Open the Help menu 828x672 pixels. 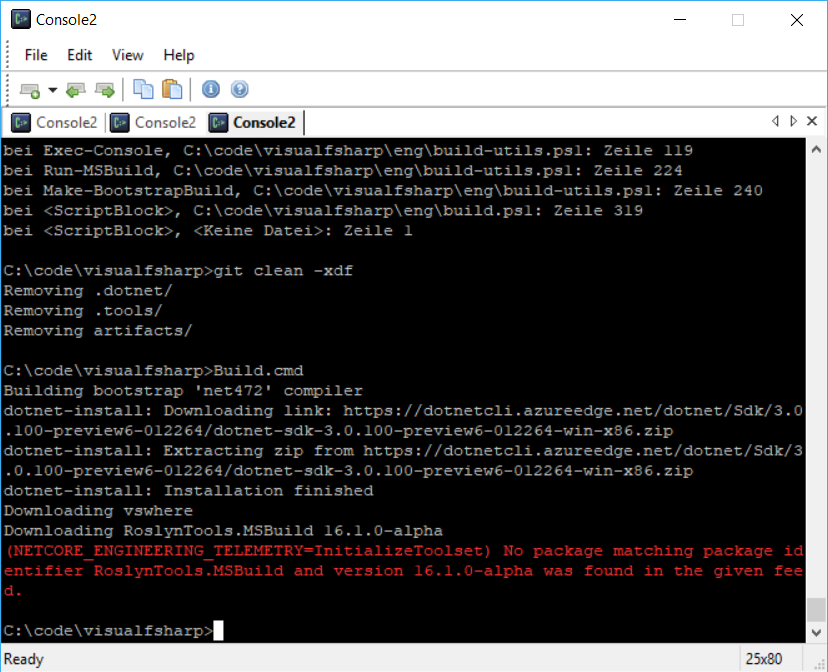178,55
